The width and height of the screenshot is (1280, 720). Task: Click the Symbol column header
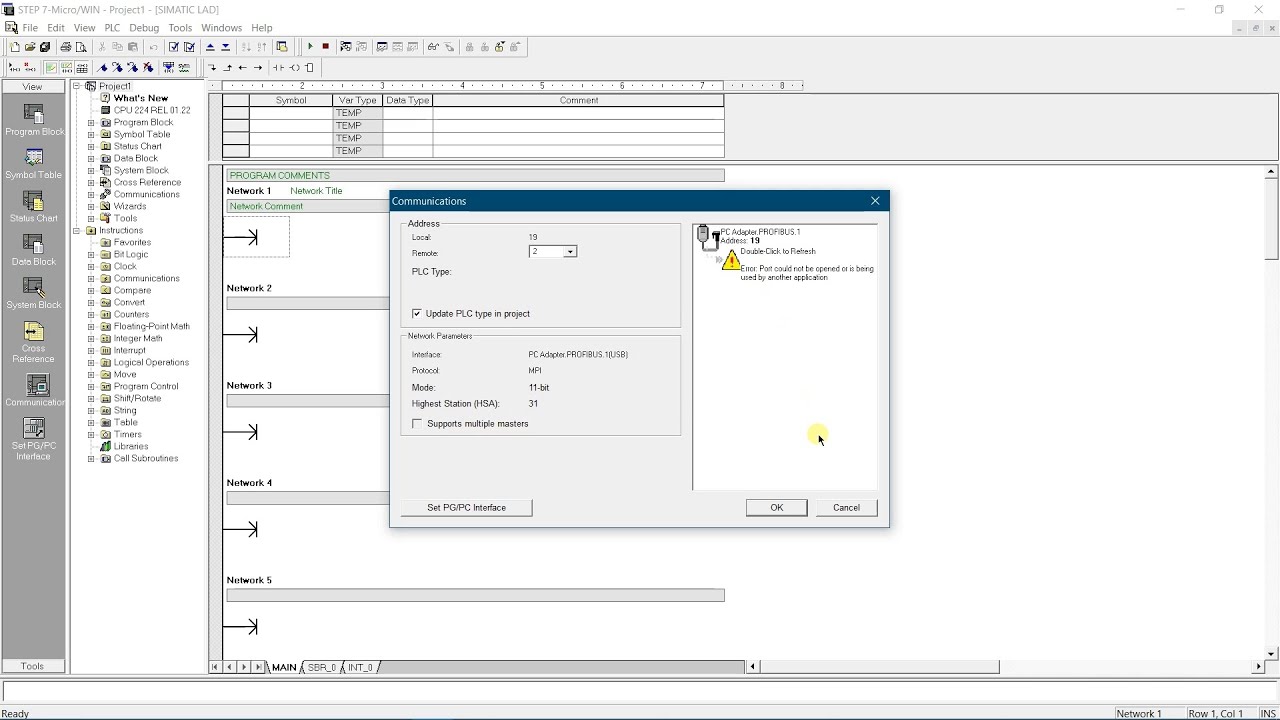pos(291,100)
